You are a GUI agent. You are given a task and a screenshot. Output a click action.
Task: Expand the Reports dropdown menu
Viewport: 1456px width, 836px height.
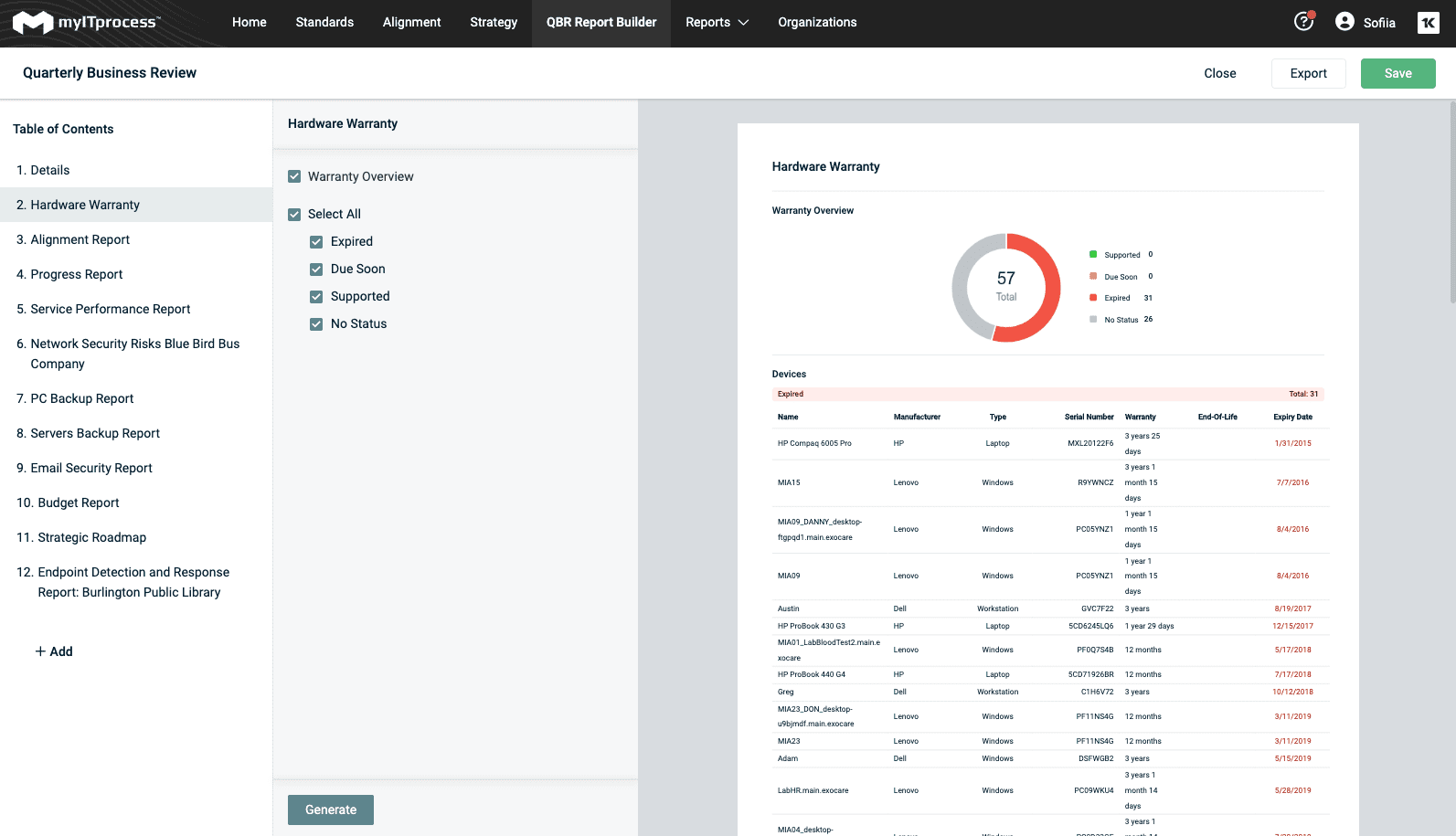pyautogui.click(x=717, y=23)
